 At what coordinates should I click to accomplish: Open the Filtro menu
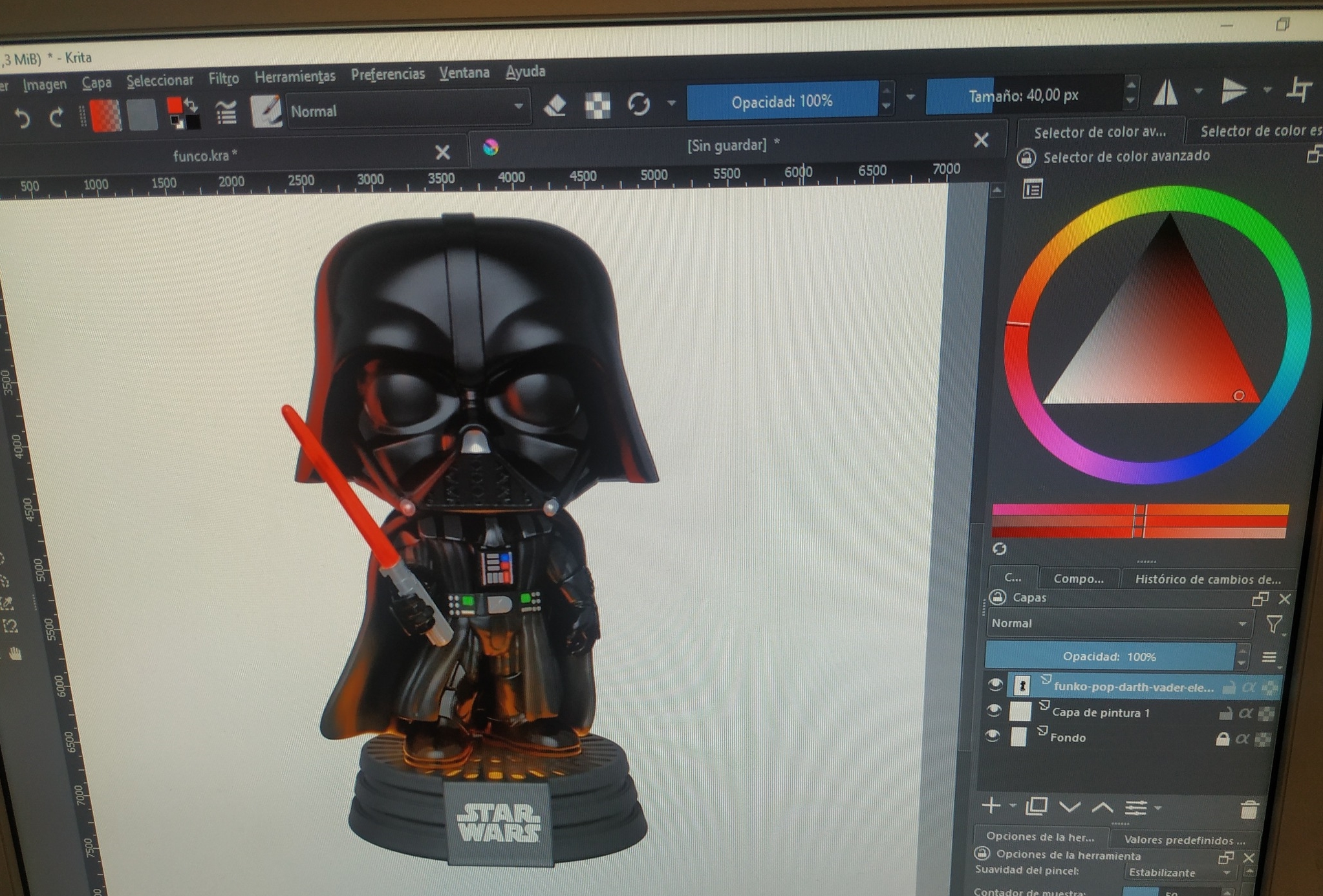(223, 79)
